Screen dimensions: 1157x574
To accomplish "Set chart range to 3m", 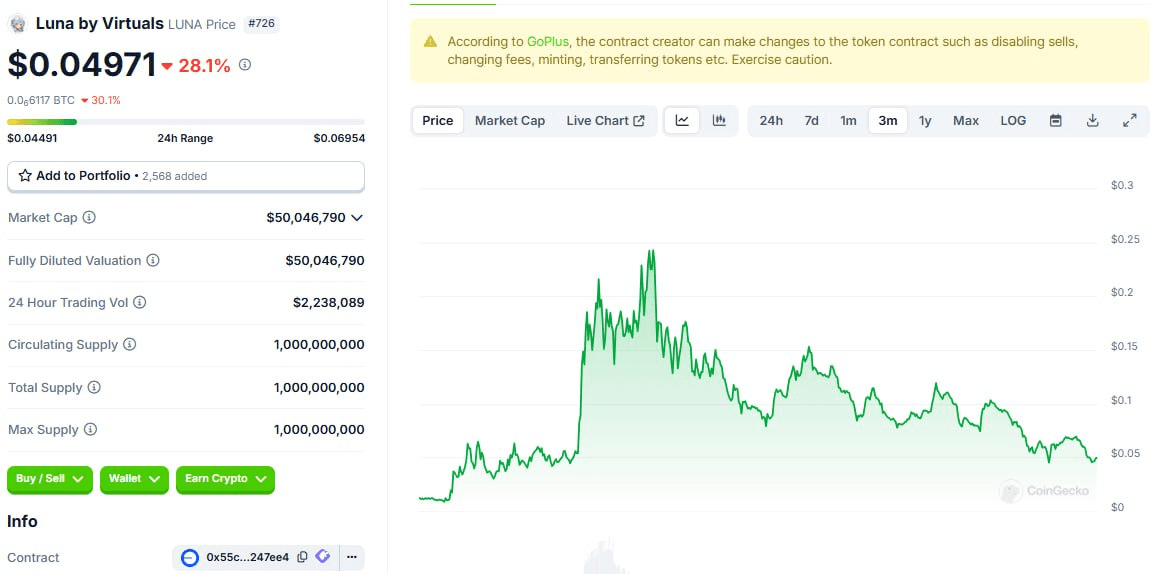I will (888, 120).
